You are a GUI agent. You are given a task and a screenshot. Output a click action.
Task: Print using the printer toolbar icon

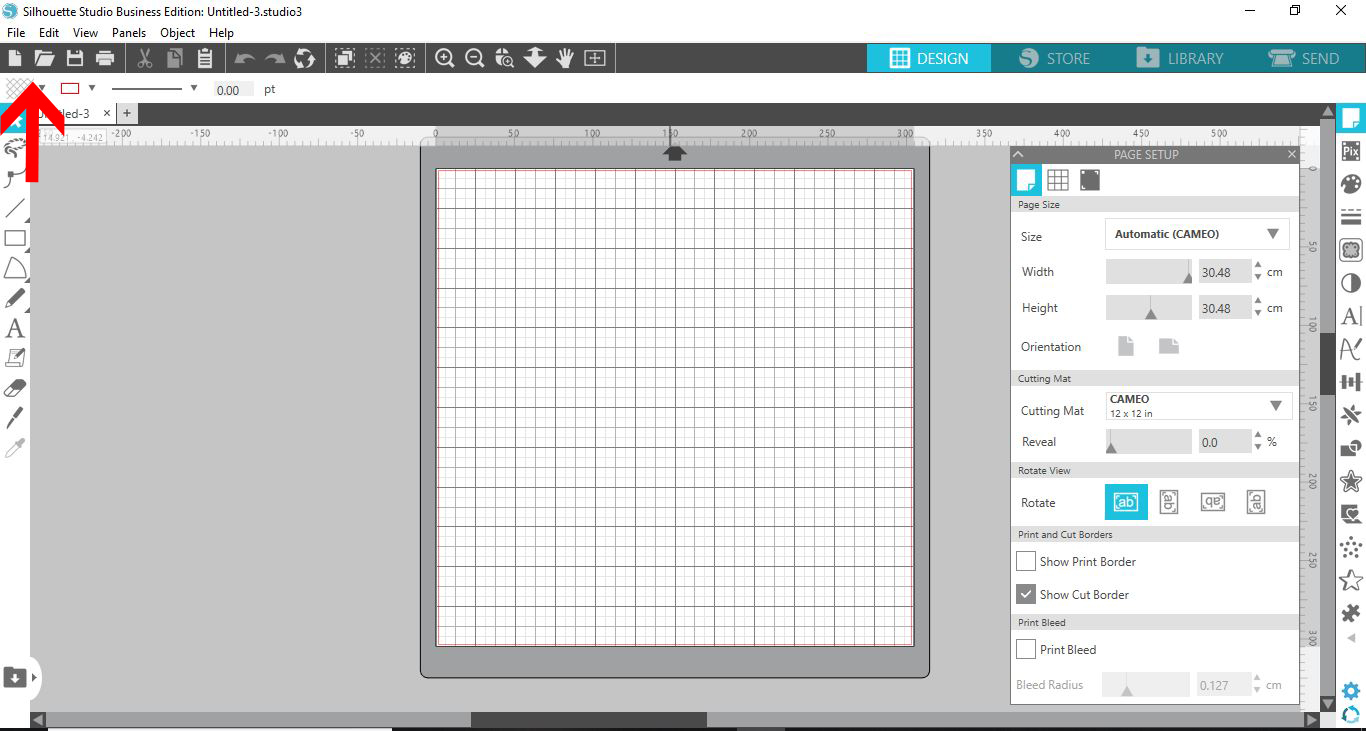click(104, 58)
